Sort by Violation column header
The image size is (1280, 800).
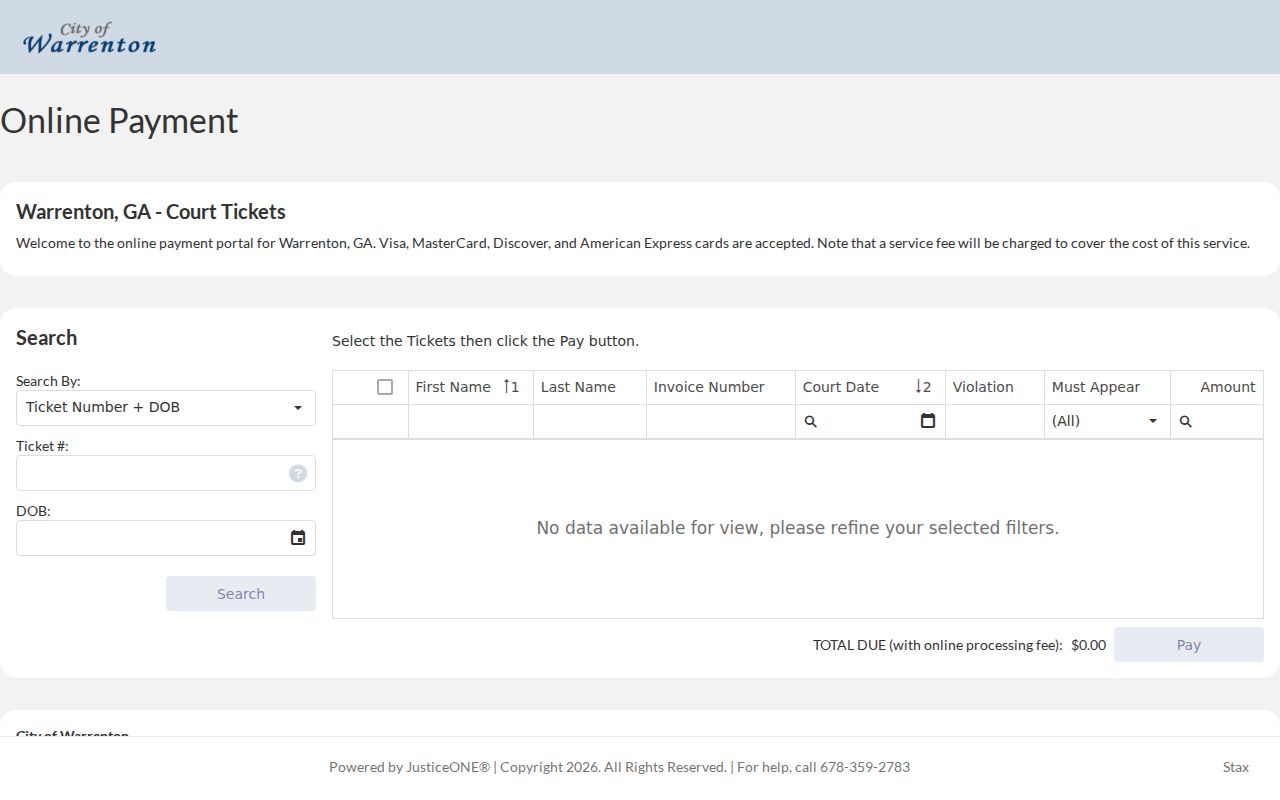995,387
